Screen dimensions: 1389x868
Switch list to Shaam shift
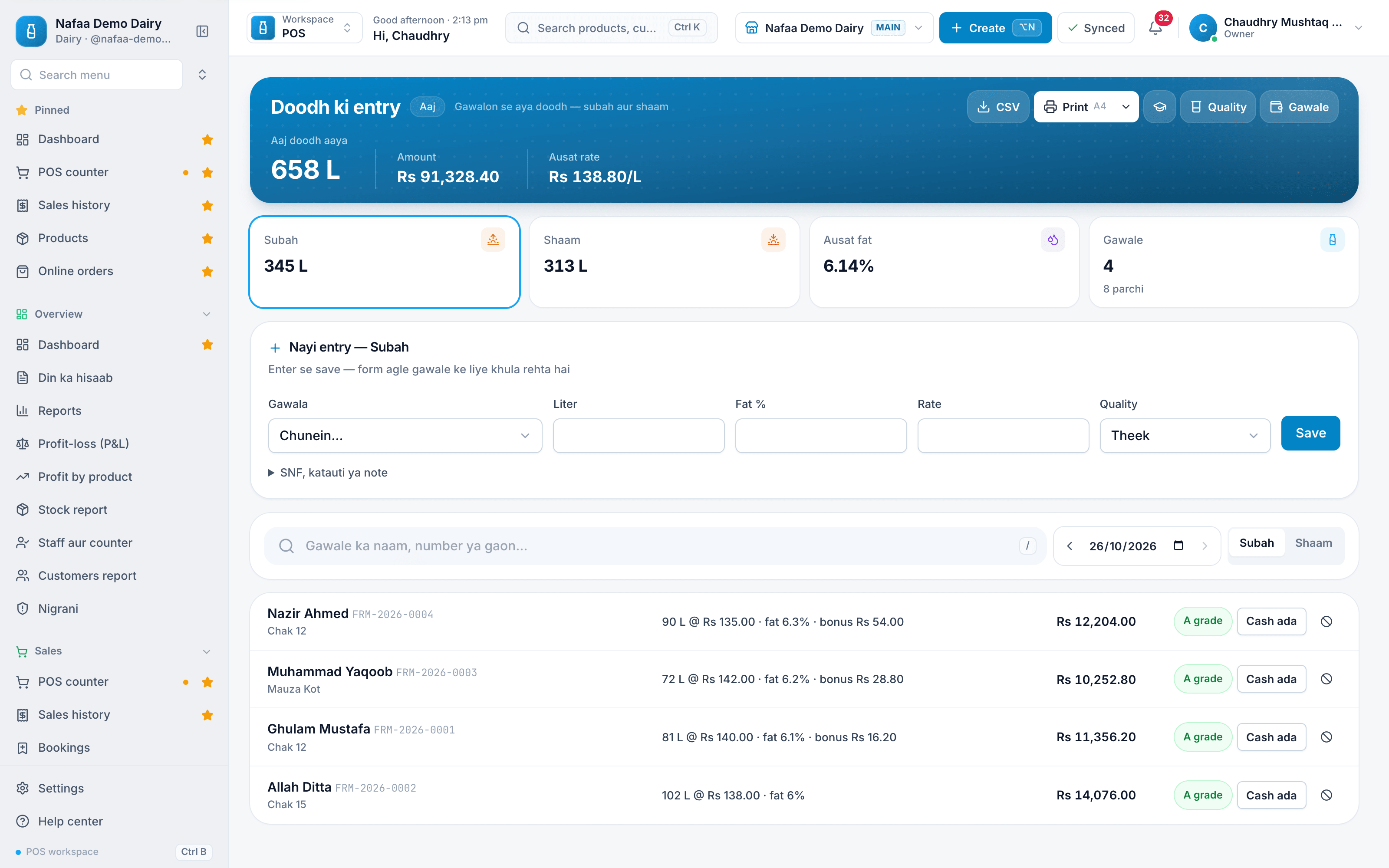[x=1313, y=543]
